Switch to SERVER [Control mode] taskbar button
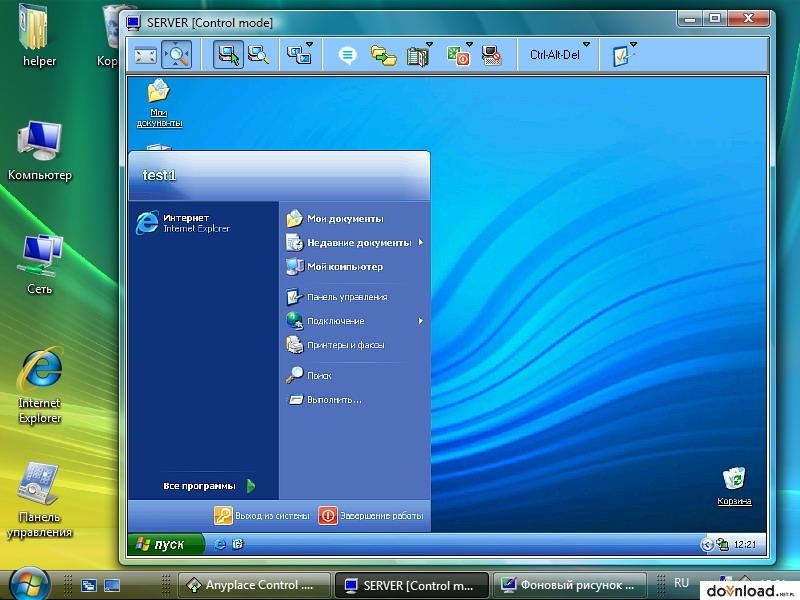Viewport: 800px width, 600px height. 412,585
